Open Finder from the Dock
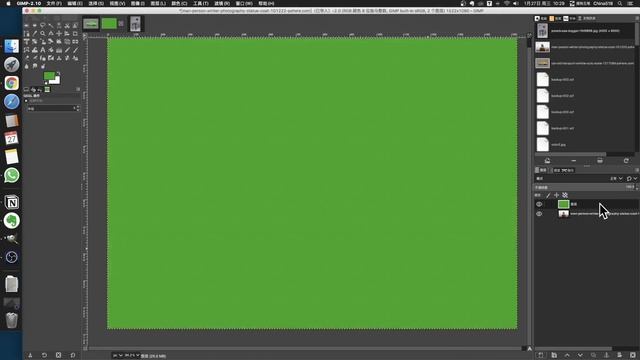The width and height of the screenshot is (640, 360). pyautogui.click(x=11, y=46)
